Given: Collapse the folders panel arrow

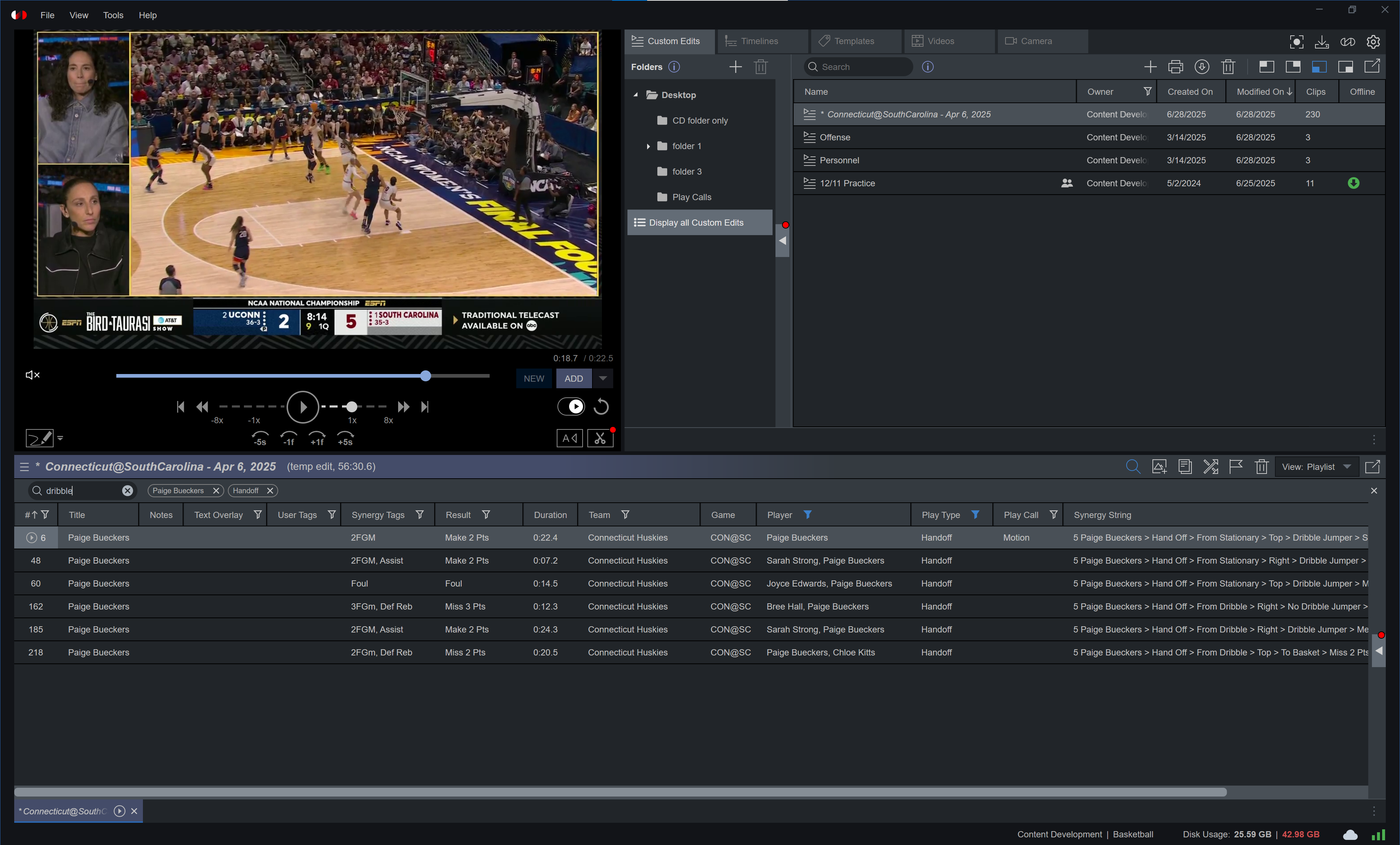Looking at the screenshot, I should (782, 240).
